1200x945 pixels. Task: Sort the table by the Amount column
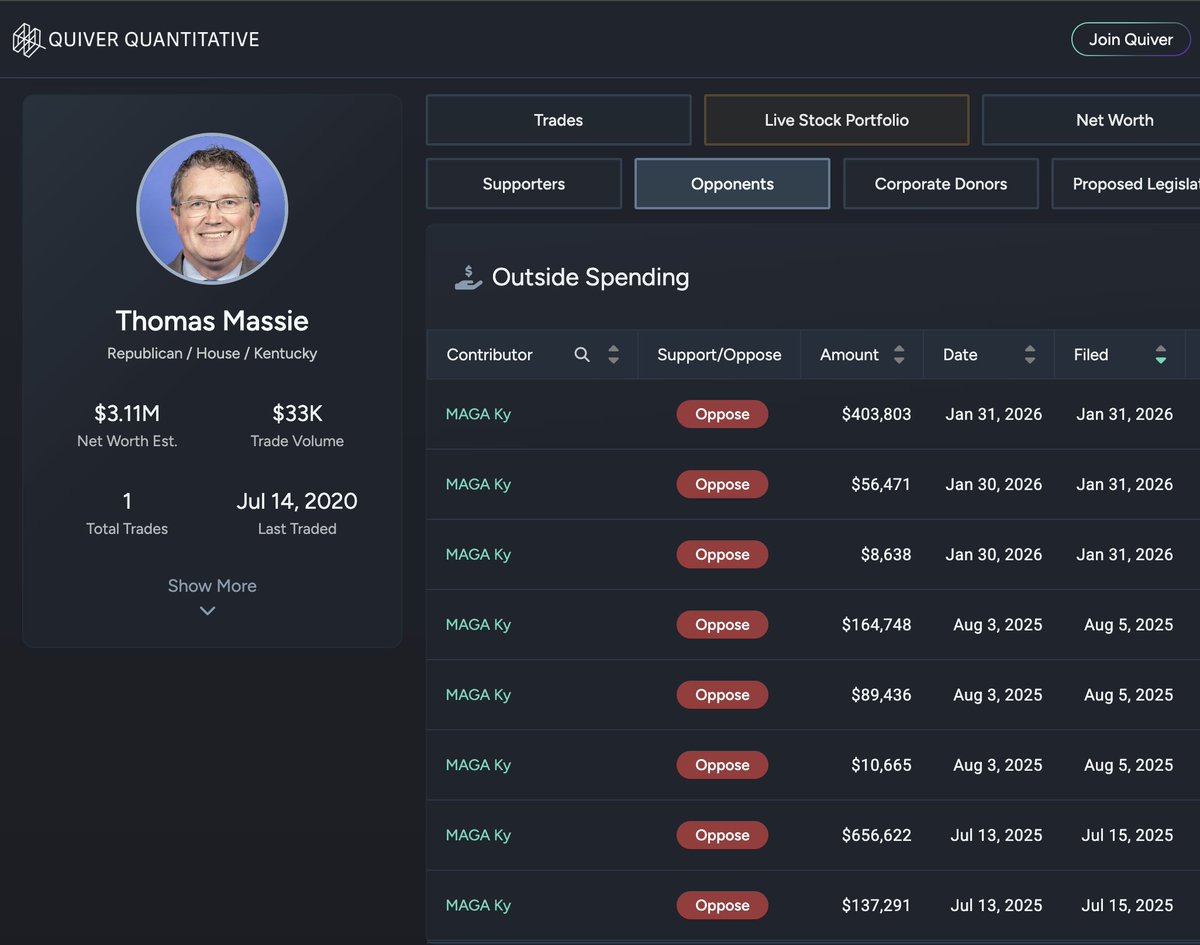tap(898, 354)
